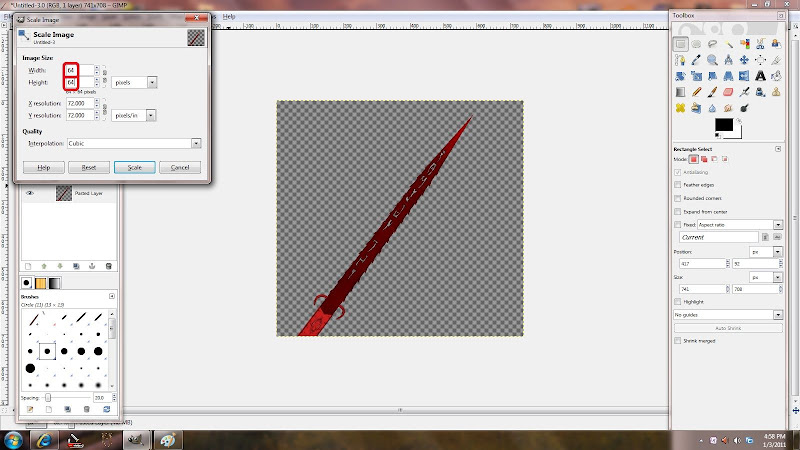
Task: Select the Bucket Fill tool
Action: (776, 76)
